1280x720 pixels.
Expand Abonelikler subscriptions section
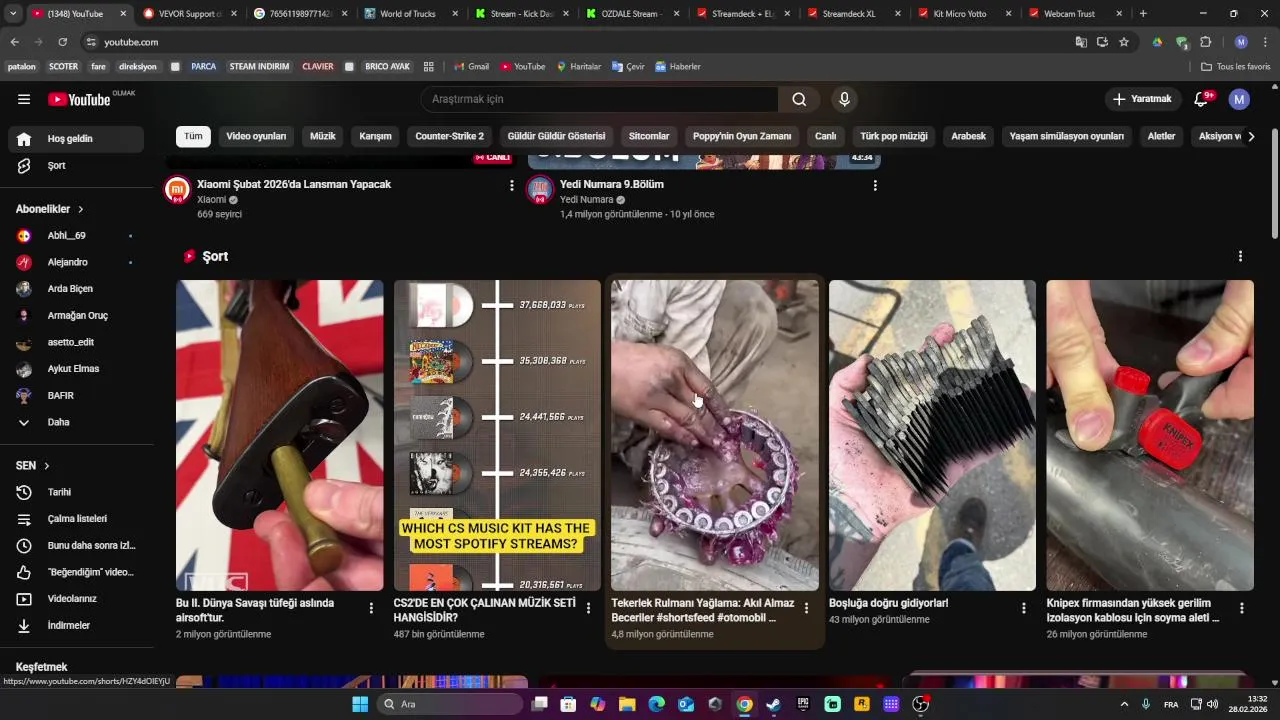pyautogui.click(x=50, y=209)
